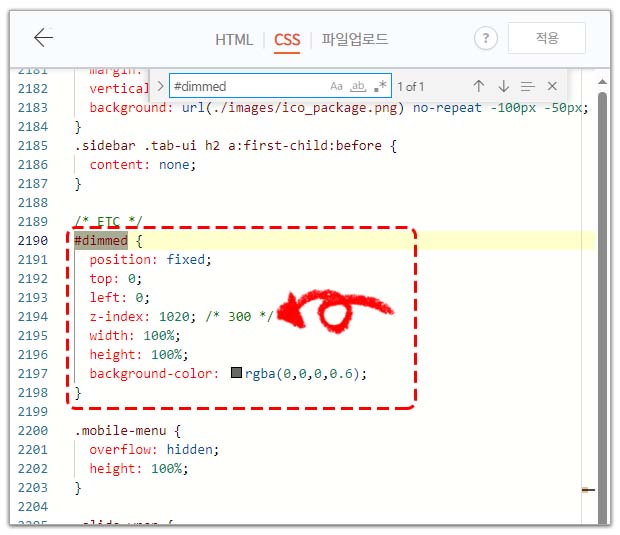The height and width of the screenshot is (535, 620).
Task: Click the url(./images/ico_package.png) value
Action: [293, 108]
